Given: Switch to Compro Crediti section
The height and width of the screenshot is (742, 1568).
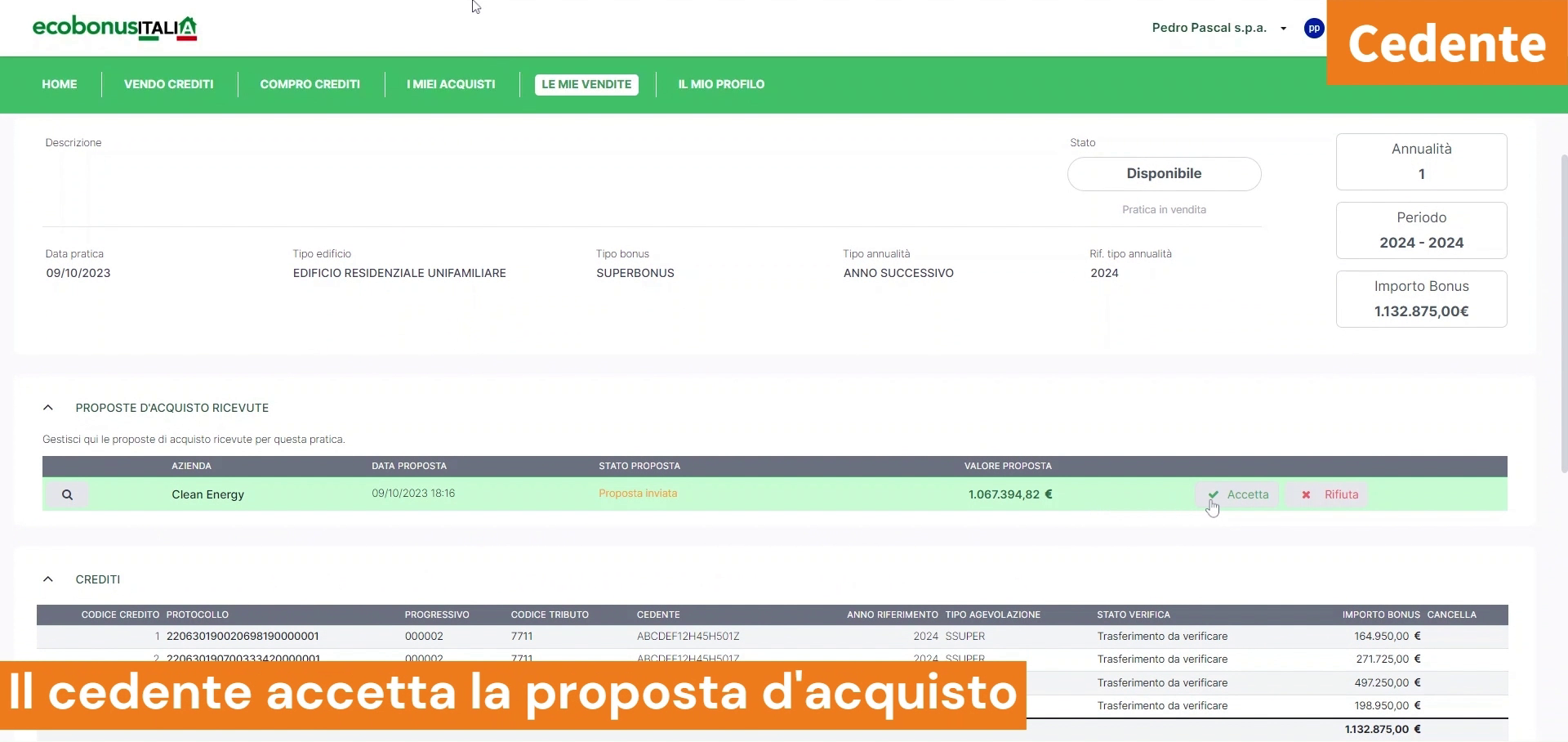Looking at the screenshot, I should [310, 84].
